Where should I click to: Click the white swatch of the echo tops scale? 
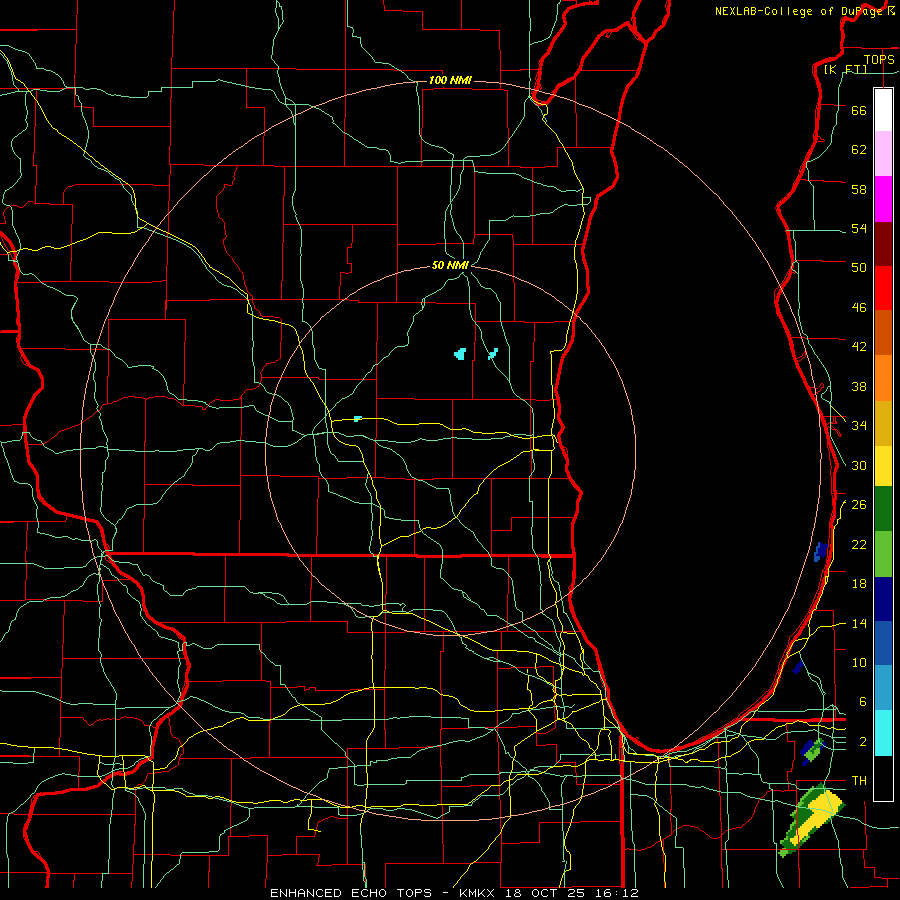[883, 110]
